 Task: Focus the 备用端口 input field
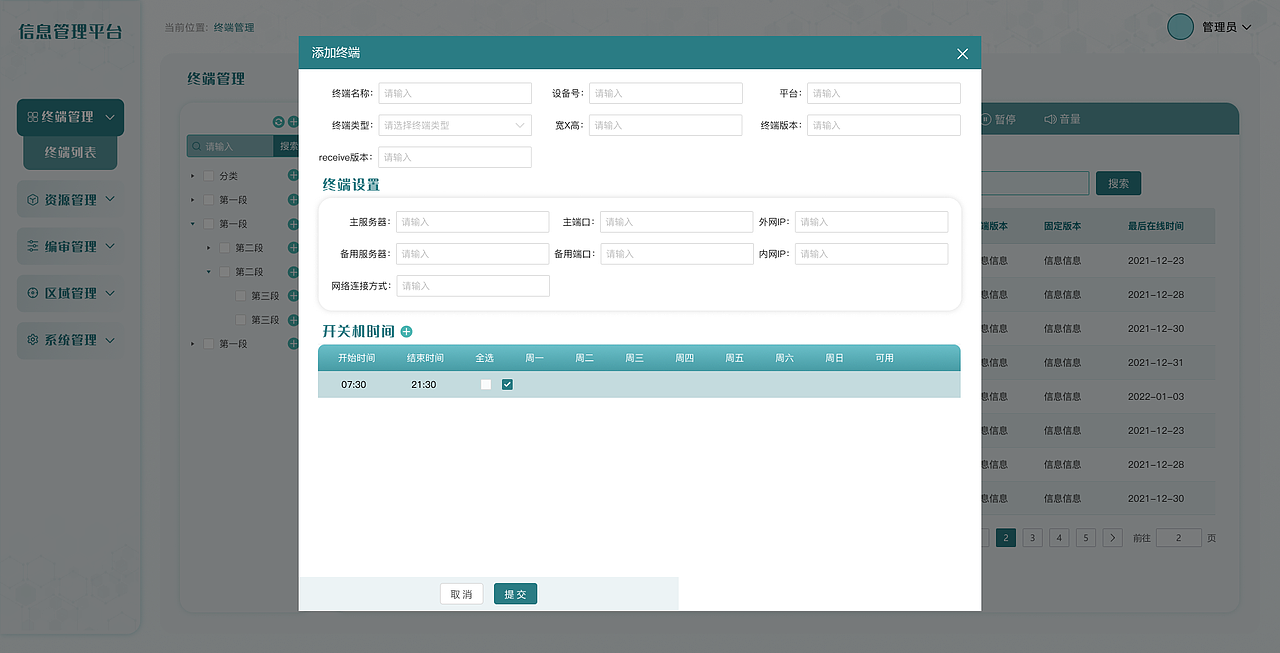[677, 254]
